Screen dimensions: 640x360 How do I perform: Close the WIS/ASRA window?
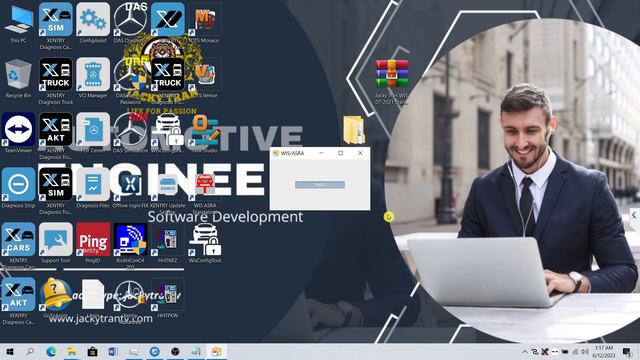tap(360, 153)
